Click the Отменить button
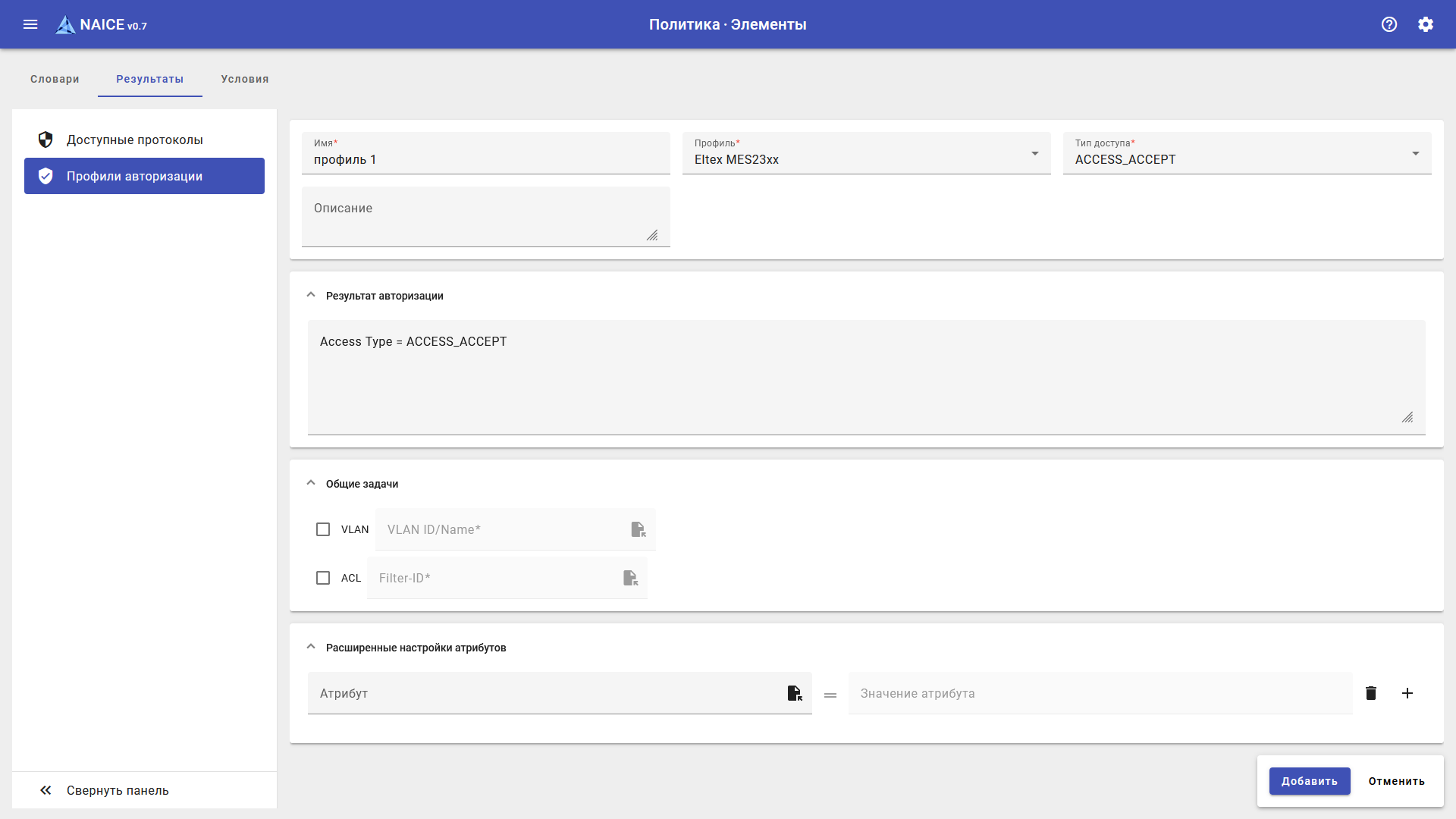The height and width of the screenshot is (819, 1456). pos(1396,781)
